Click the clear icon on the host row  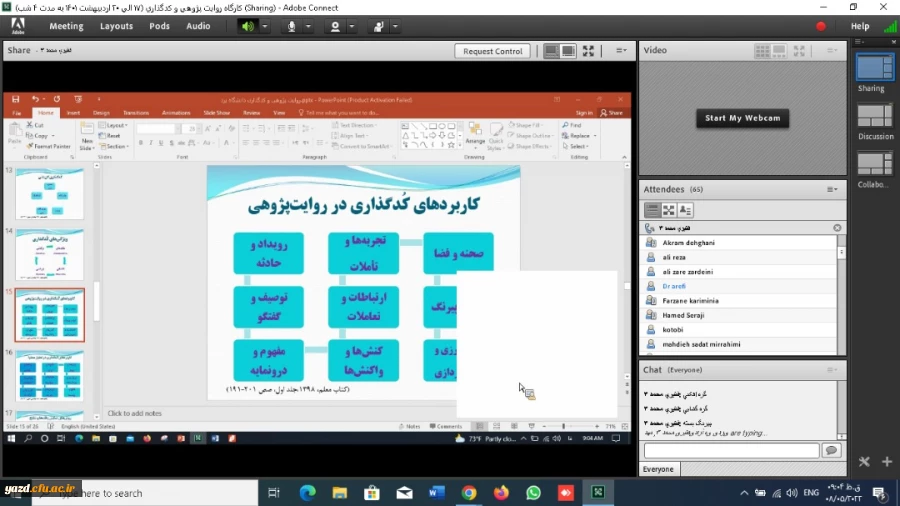[837, 228]
